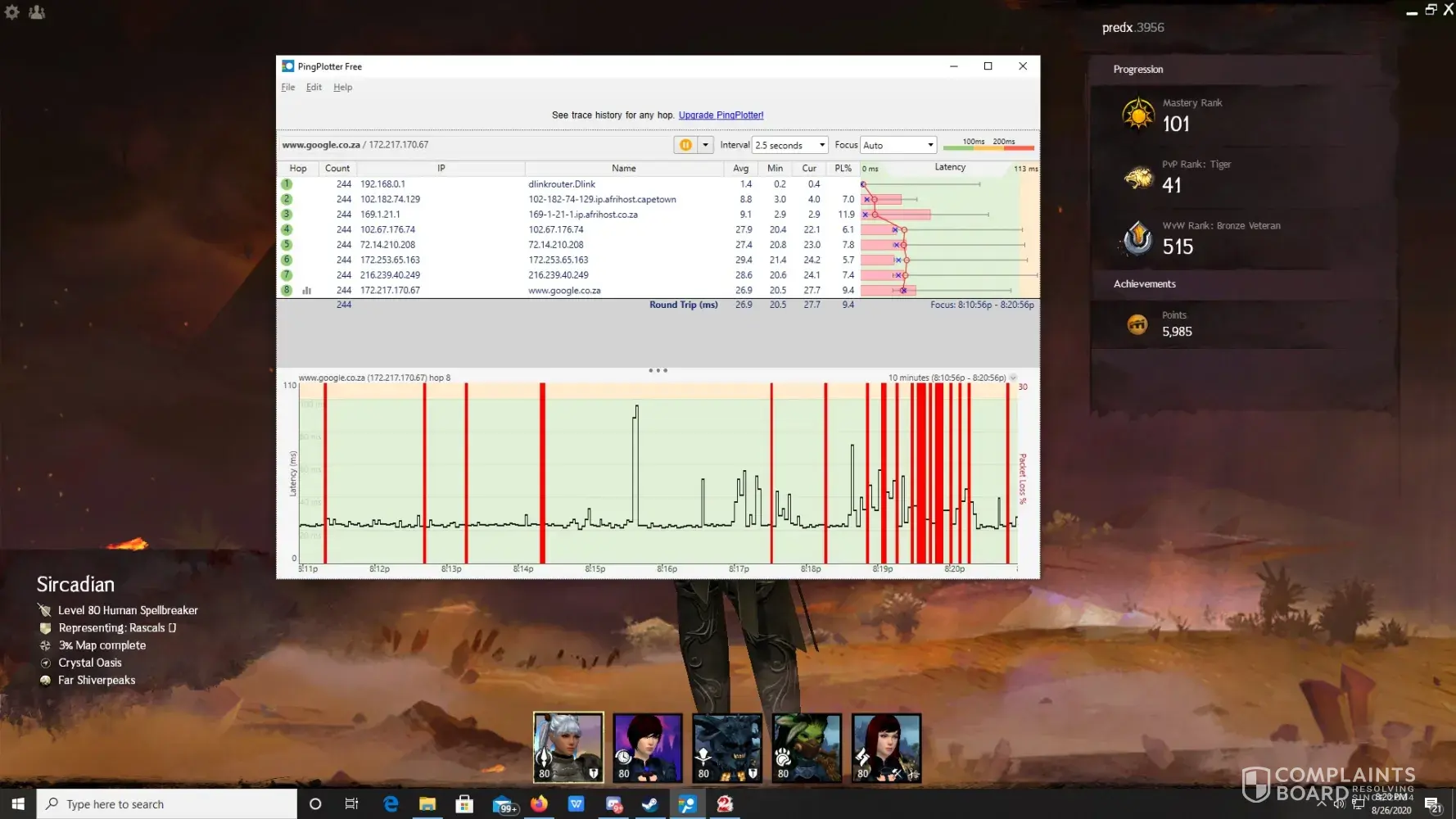Image resolution: width=1456 pixels, height=819 pixels.
Task: Follow the Upgrade PingPlotter! link
Action: pos(721,115)
